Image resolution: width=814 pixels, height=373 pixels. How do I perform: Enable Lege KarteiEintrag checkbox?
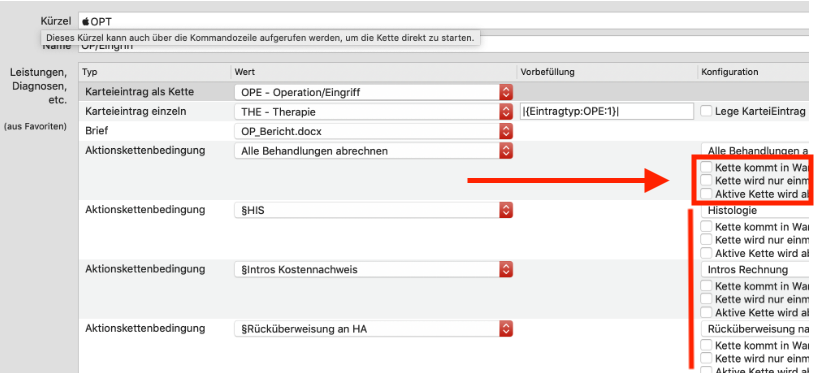point(706,110)
